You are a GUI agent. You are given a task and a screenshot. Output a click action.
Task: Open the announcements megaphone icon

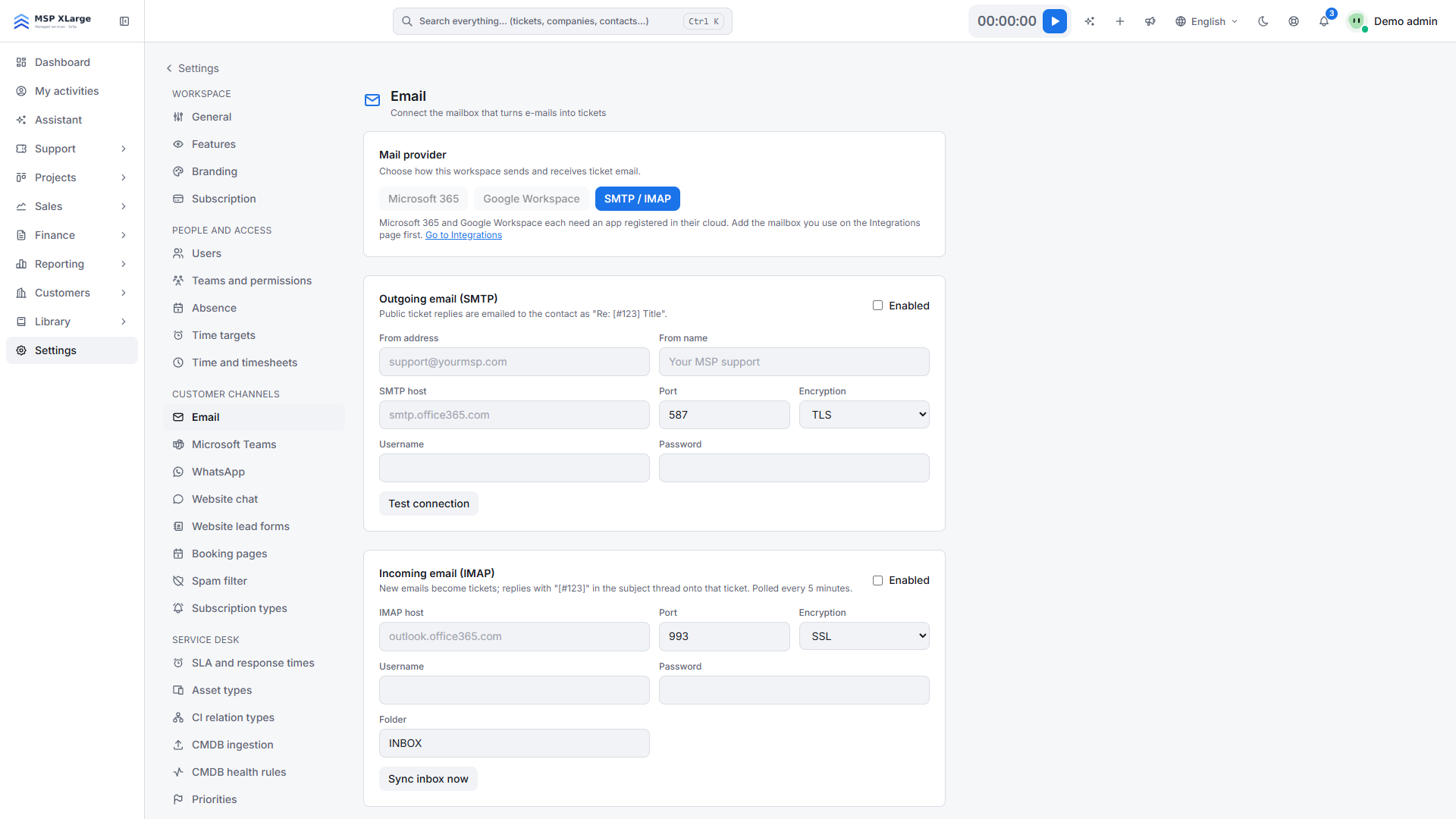(x=1150, y=21)
